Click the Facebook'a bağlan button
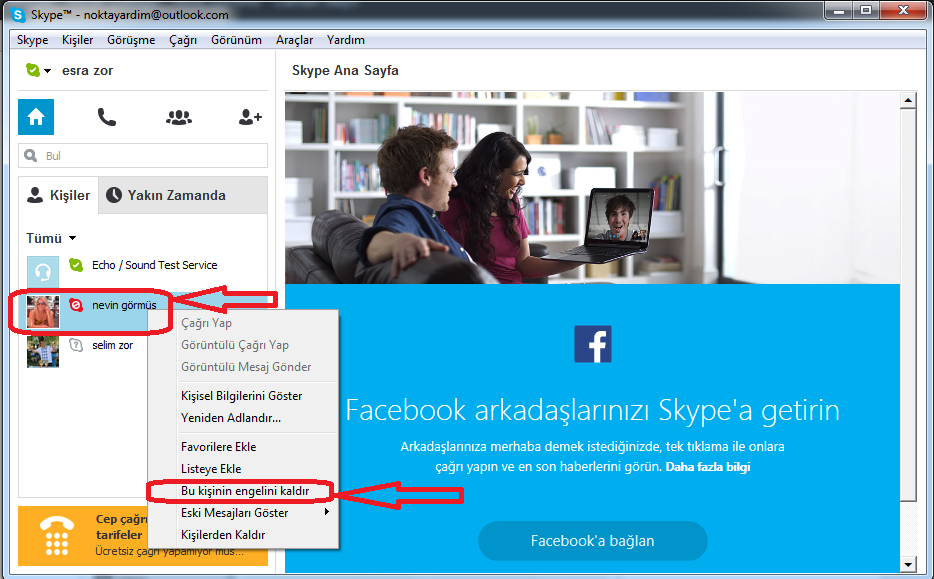This screenshot has width=934, height=579. pos(593,541)
